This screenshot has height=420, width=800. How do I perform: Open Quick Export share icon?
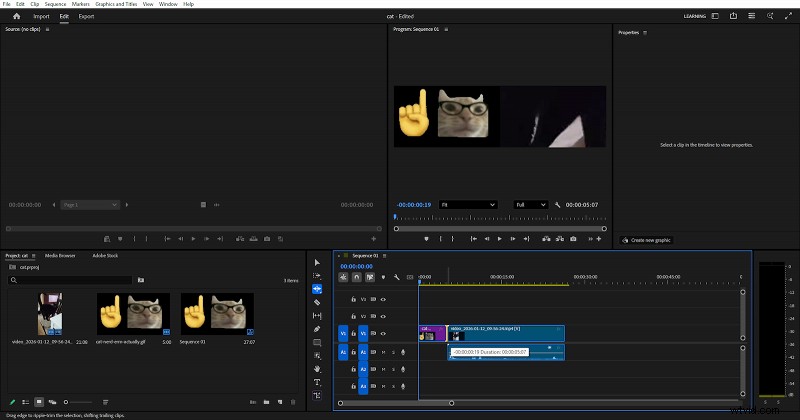(x=733, y=16)
